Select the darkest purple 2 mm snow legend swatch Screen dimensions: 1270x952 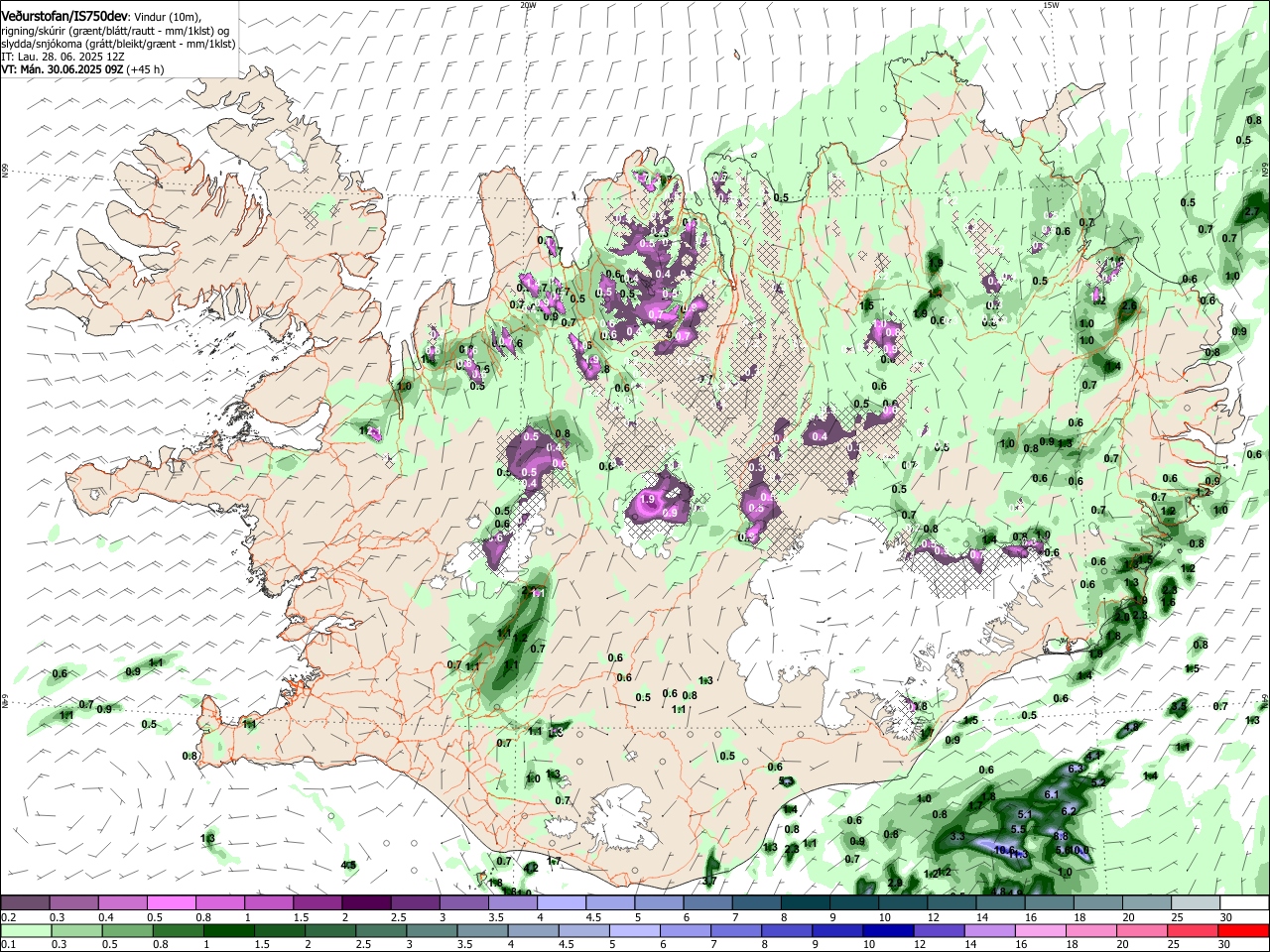(366, 902)
